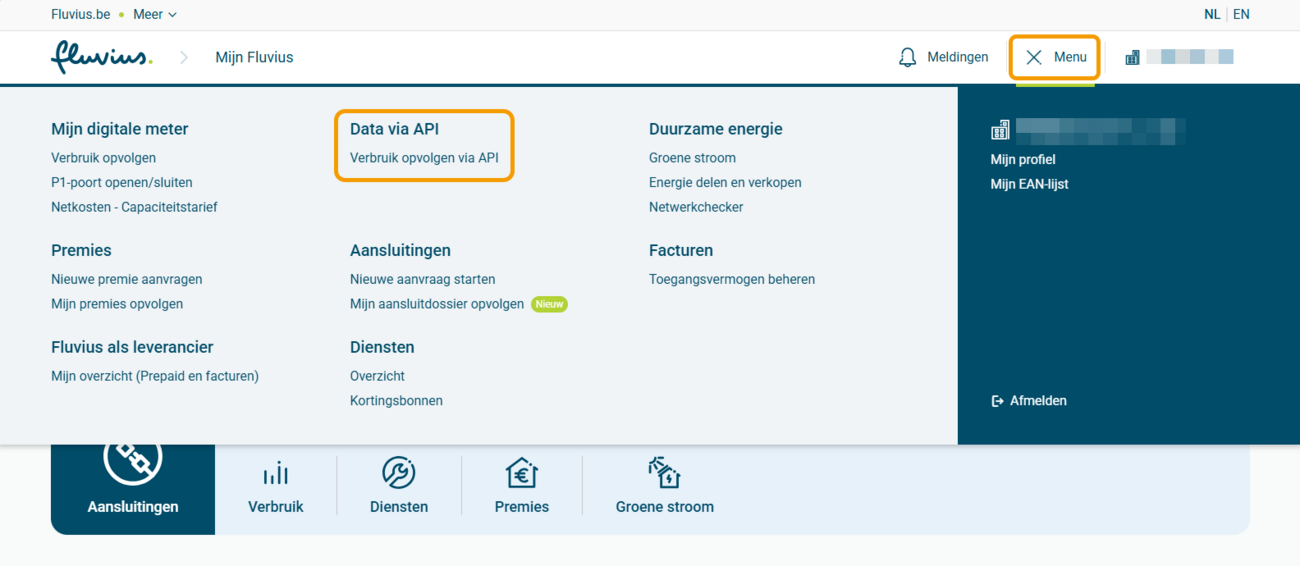
Task: Open P1-poort openen/sluiten
Action: 122,183
